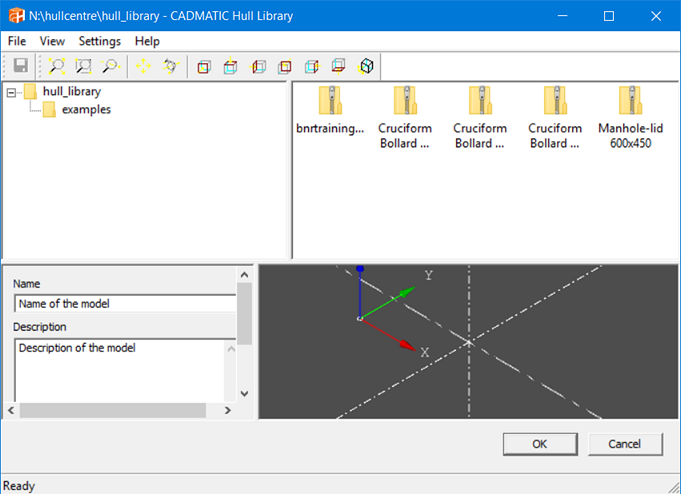681x494 pixels.
Task: Click the first cube view icon
Action: [x=205, y=67]
